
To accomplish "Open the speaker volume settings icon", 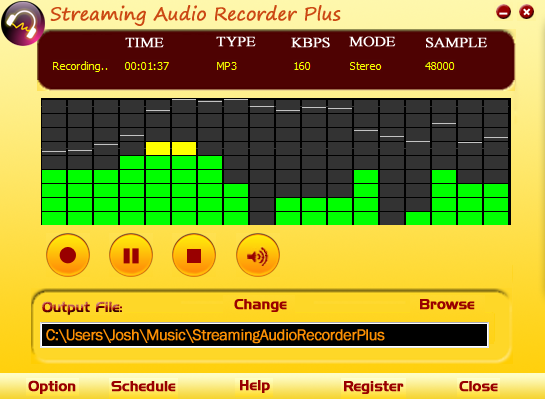I will pyautogui.click(x=258, y=255).
